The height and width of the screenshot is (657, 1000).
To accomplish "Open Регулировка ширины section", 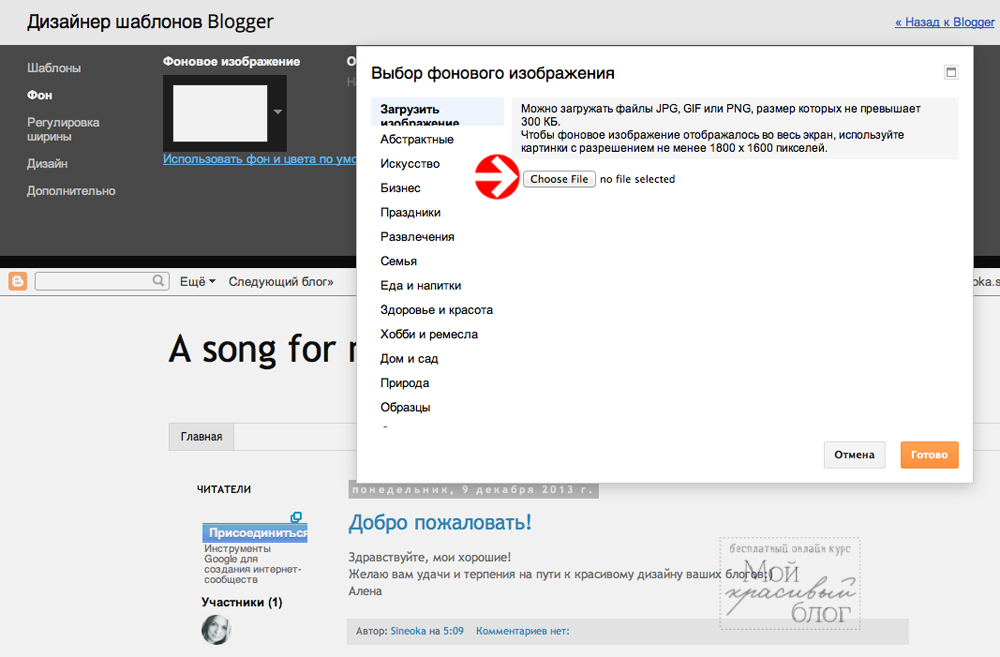I will [63, 129].
